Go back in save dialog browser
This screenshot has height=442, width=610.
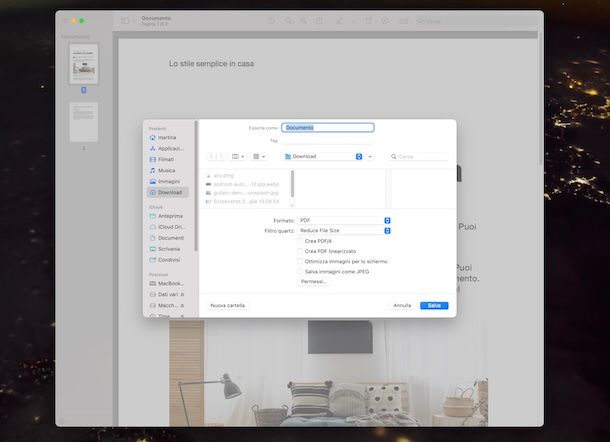point(211,156)
